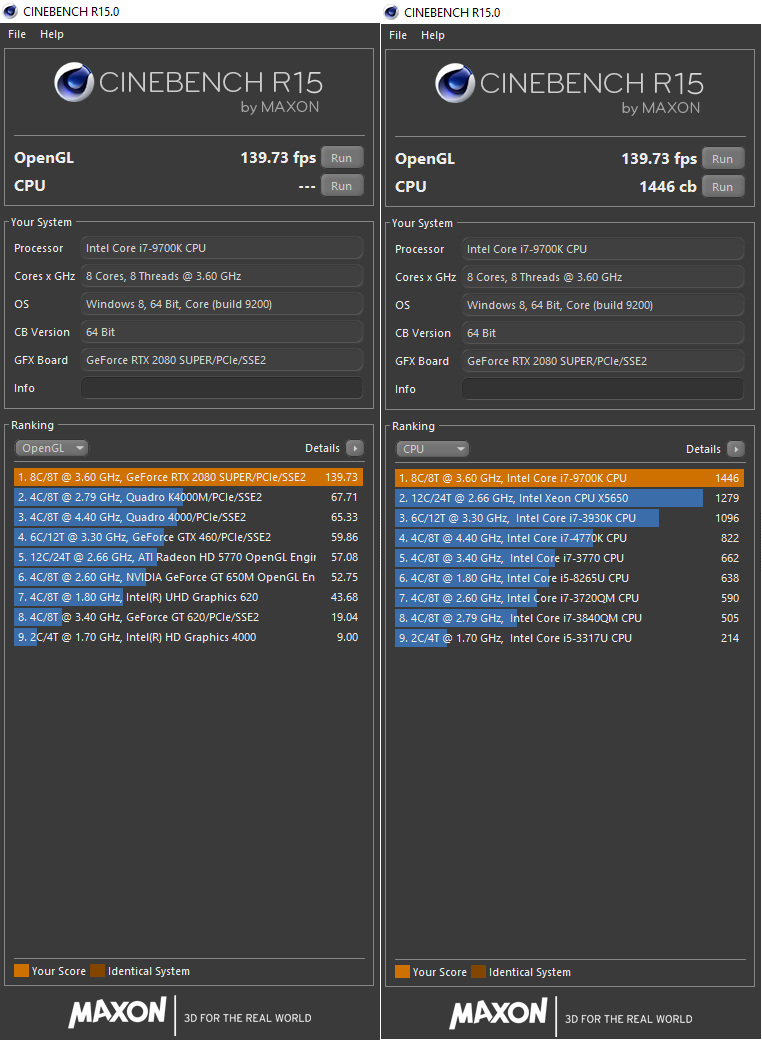Click Info input field in right window
Screen dimensions: 762x1040
[602, 389]
